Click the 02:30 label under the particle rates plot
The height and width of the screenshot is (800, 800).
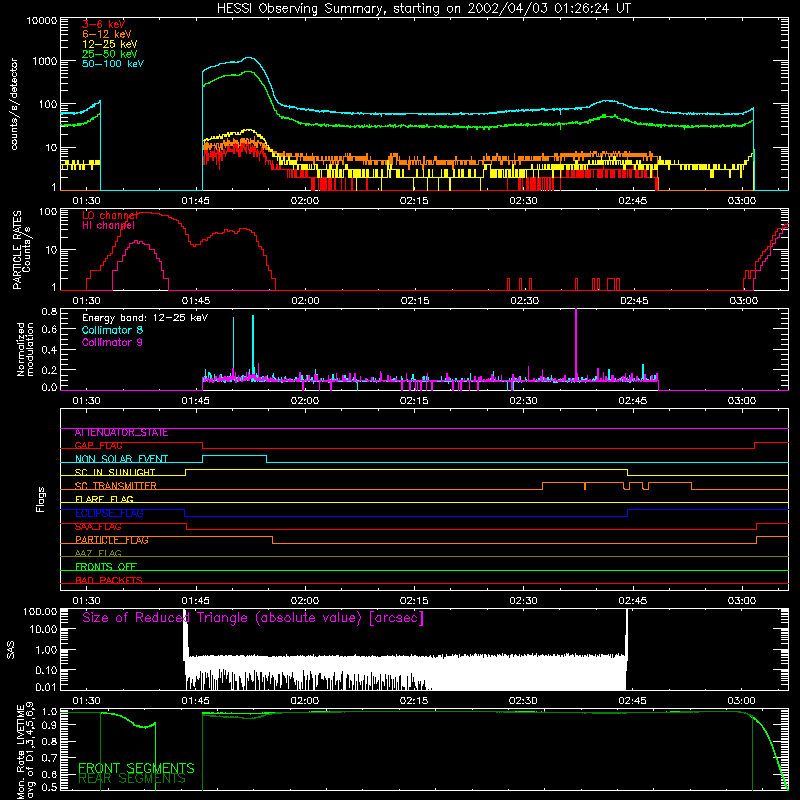click(x=524, y=301)
